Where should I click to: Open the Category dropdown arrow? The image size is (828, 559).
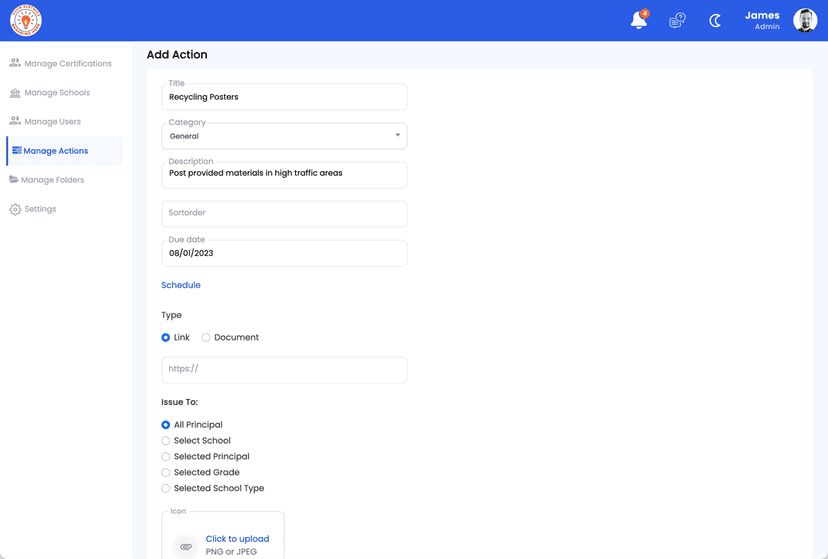(398, 135)
